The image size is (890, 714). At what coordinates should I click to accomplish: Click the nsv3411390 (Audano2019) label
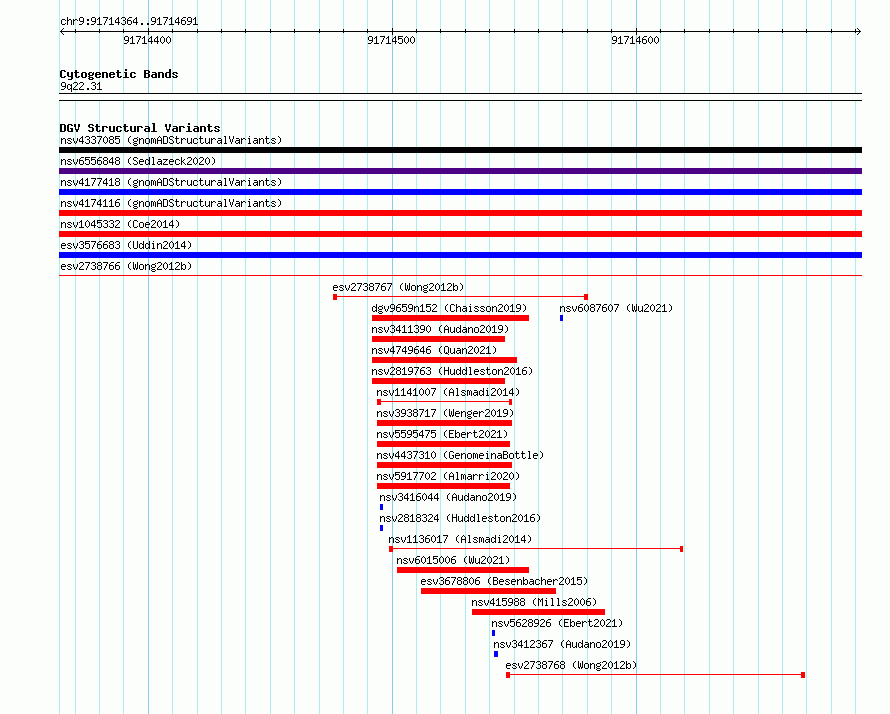(x=440, y=329)
